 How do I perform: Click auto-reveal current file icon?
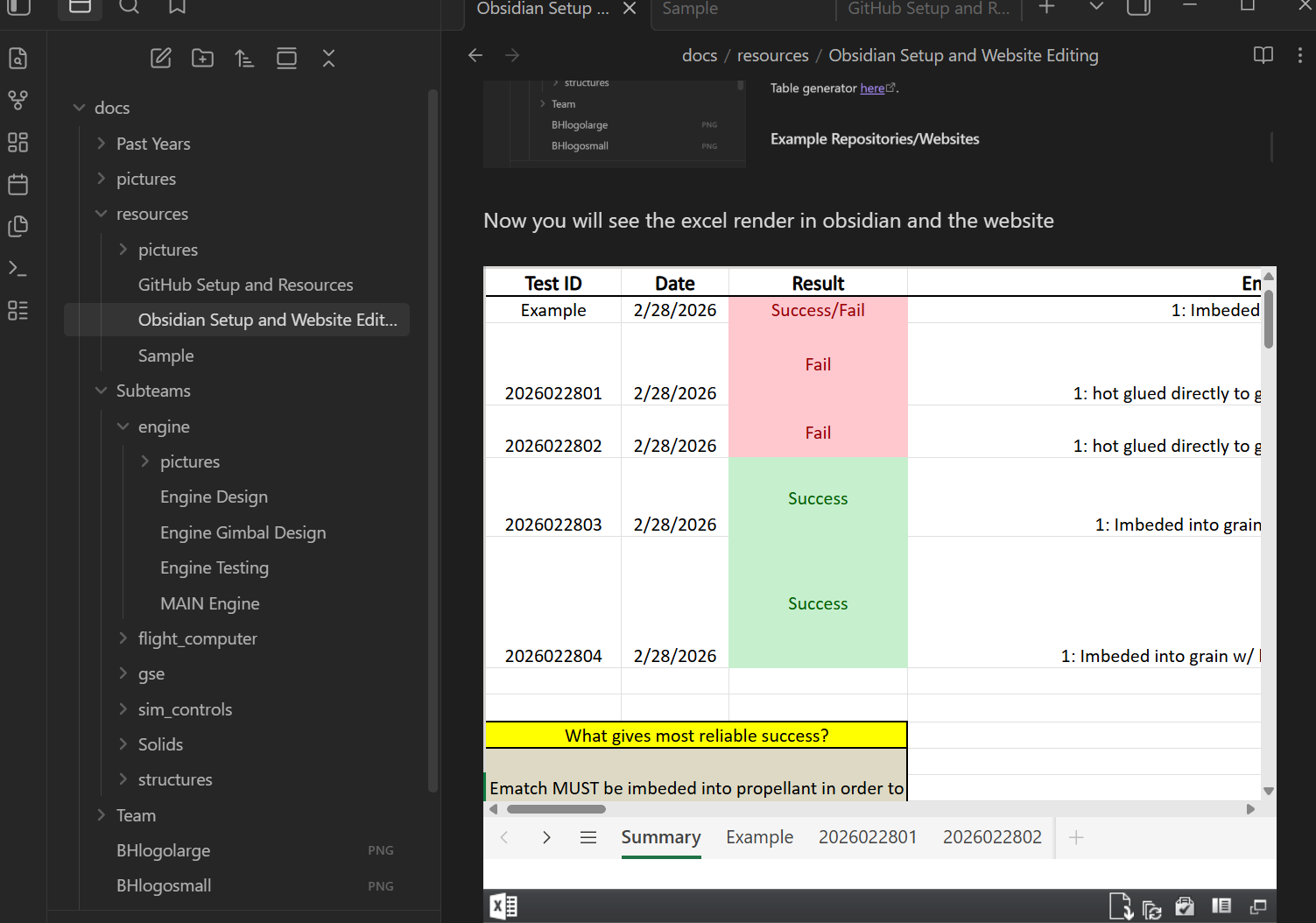[x=286, y=59]
